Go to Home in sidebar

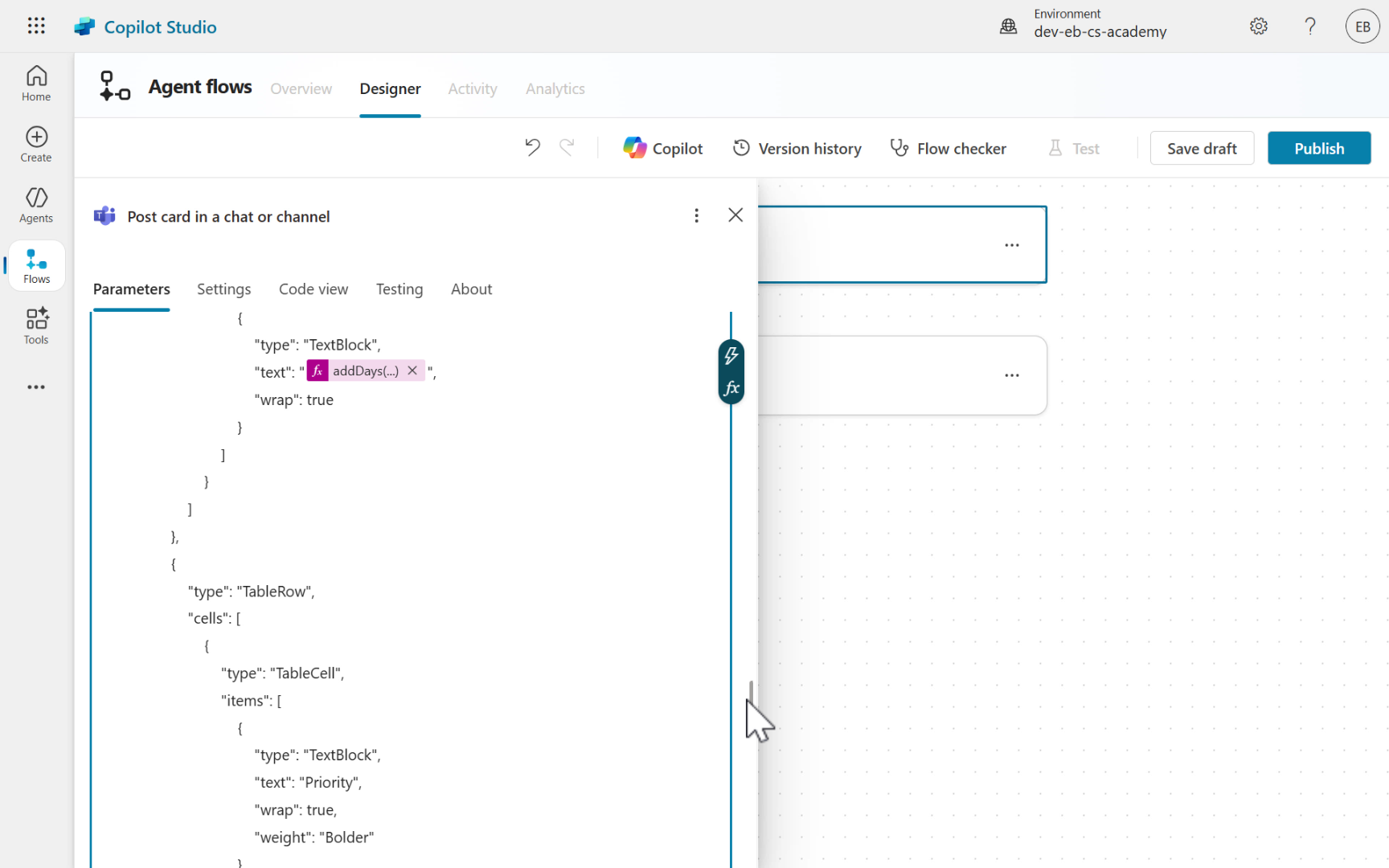click(36, 84)
